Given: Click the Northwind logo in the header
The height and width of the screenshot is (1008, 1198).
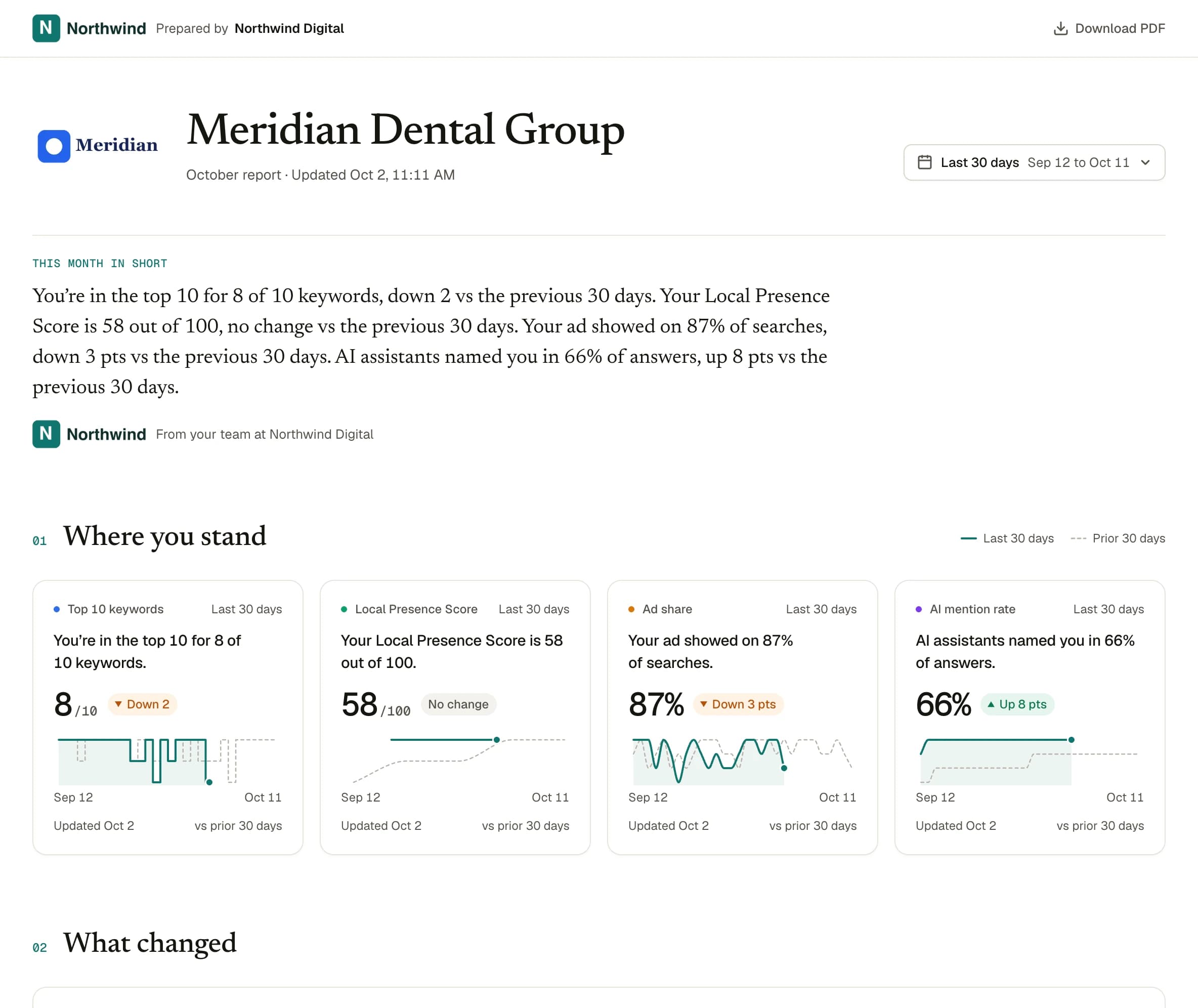Looking at the screenshot, I should (x=89, y=28).
